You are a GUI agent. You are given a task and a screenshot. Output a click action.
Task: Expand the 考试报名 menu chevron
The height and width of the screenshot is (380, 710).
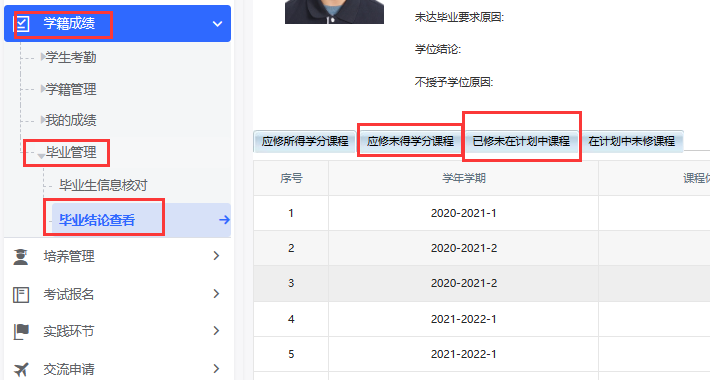pyautogui.click(x=216, y=293)
